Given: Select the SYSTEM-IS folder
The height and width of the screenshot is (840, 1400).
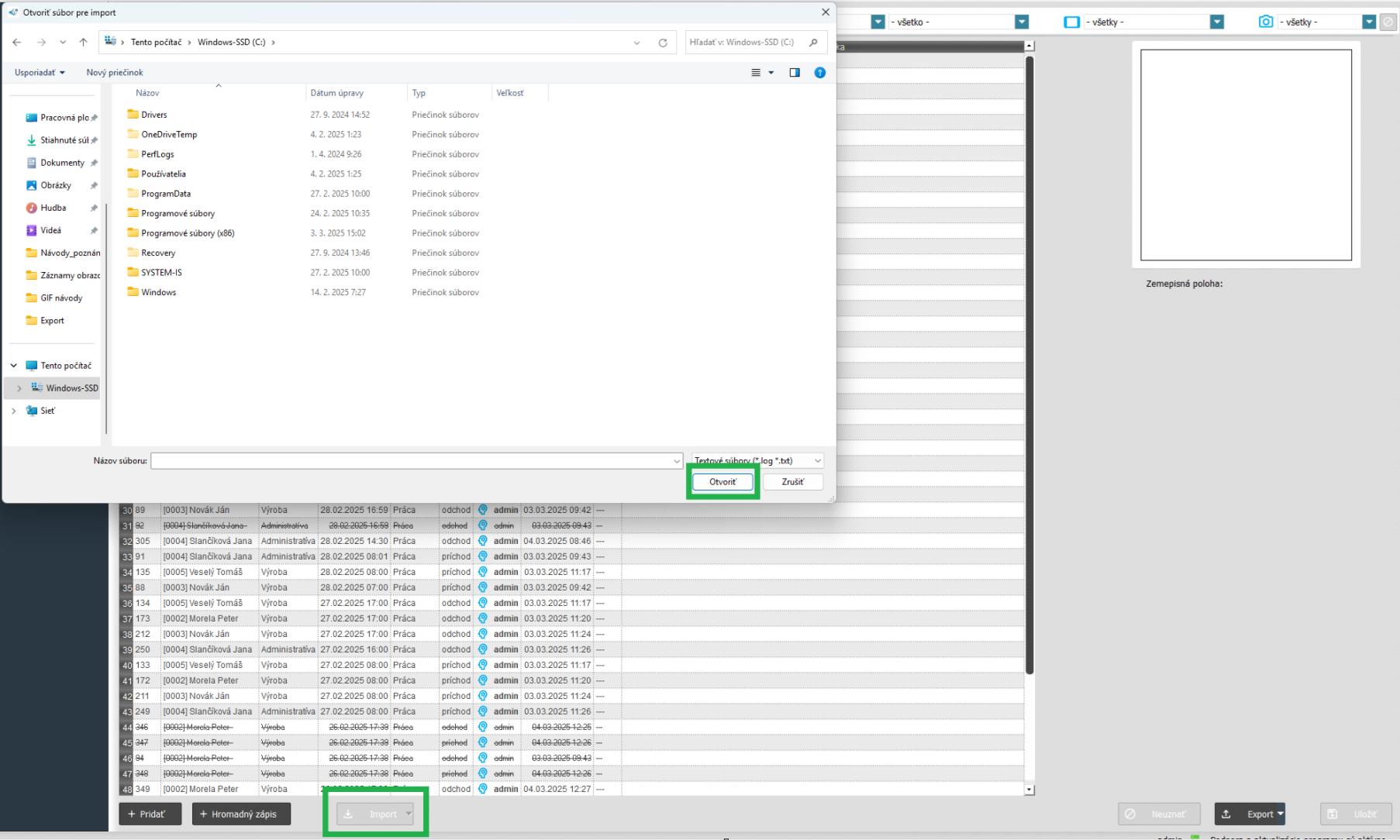Looking at the screenshot, I should point(161,273).
